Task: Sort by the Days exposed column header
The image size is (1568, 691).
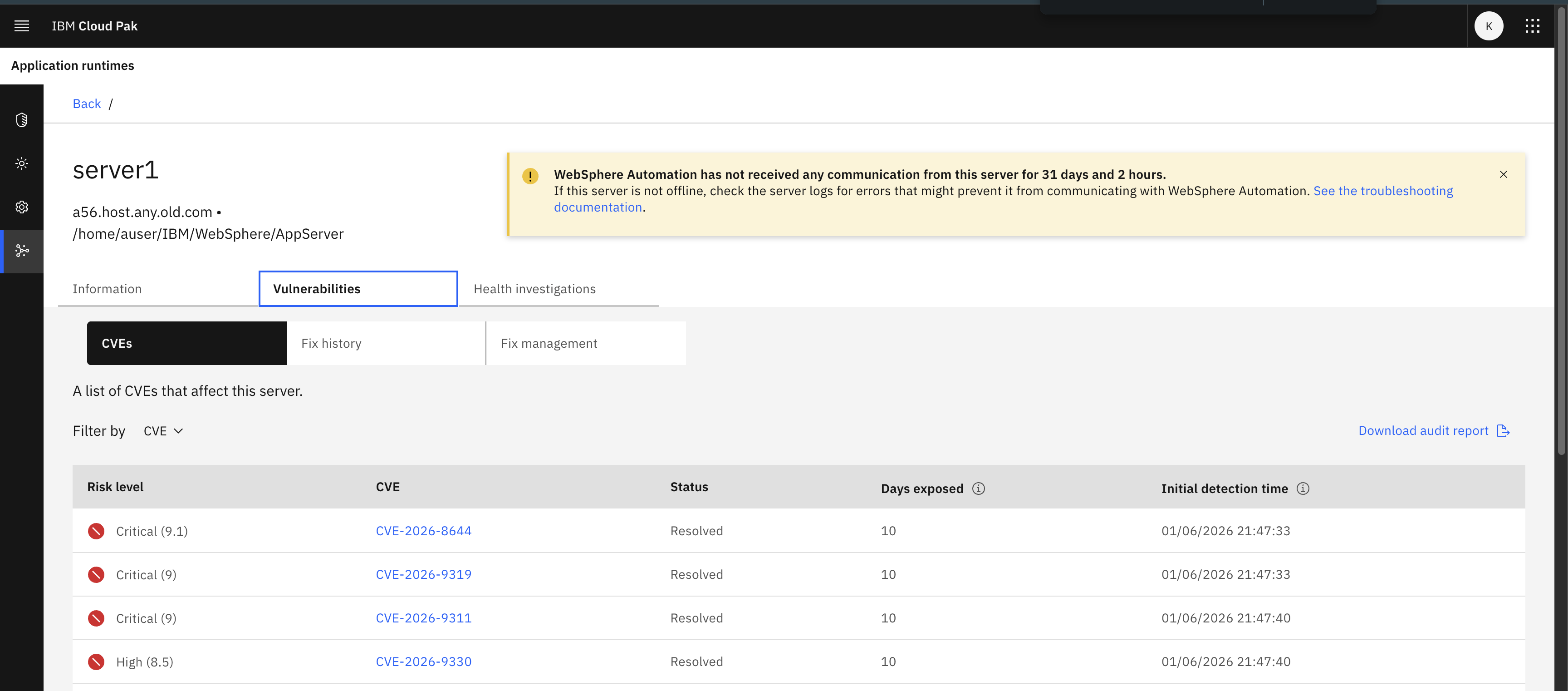Action: (x=921, y=489)
